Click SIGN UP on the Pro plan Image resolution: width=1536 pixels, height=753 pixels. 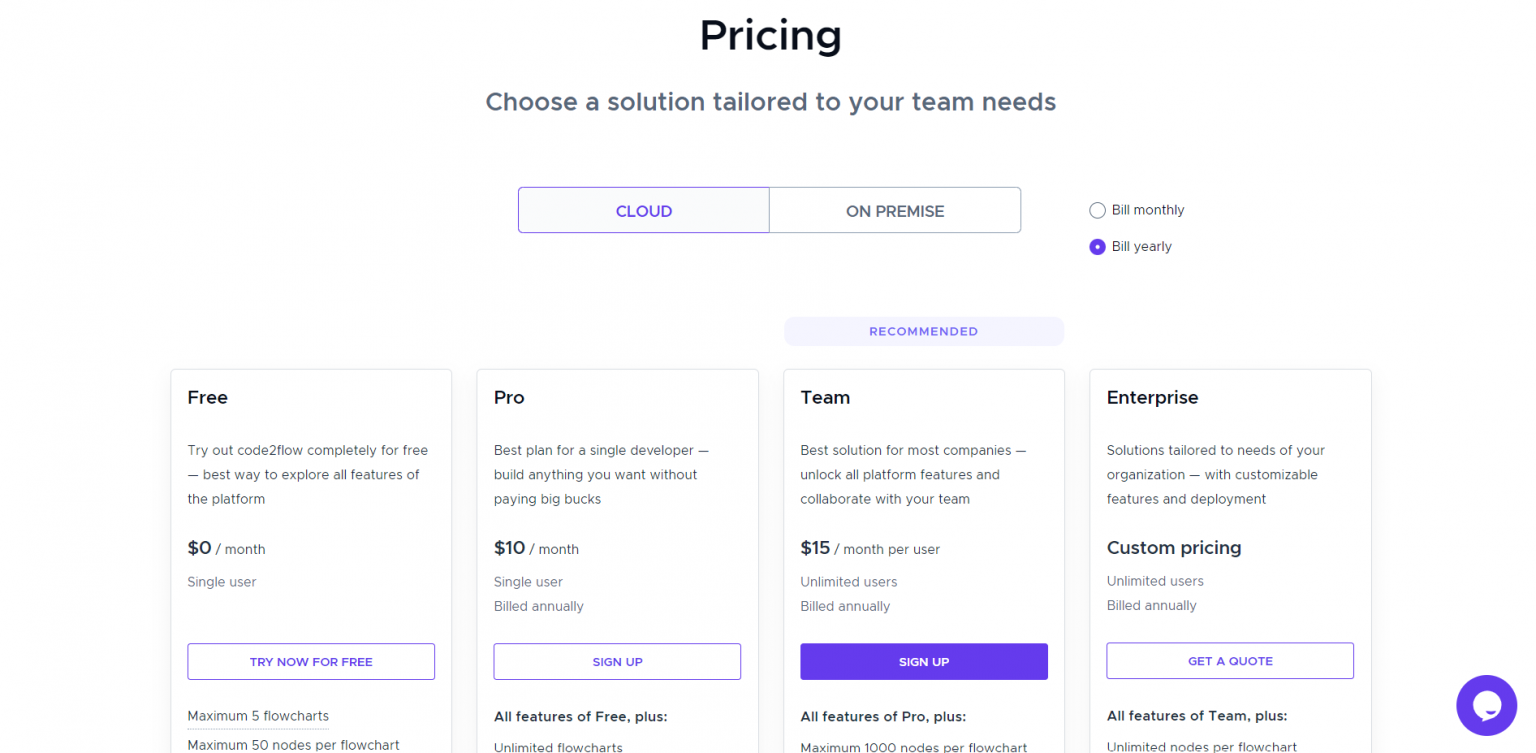coord(617,661)
